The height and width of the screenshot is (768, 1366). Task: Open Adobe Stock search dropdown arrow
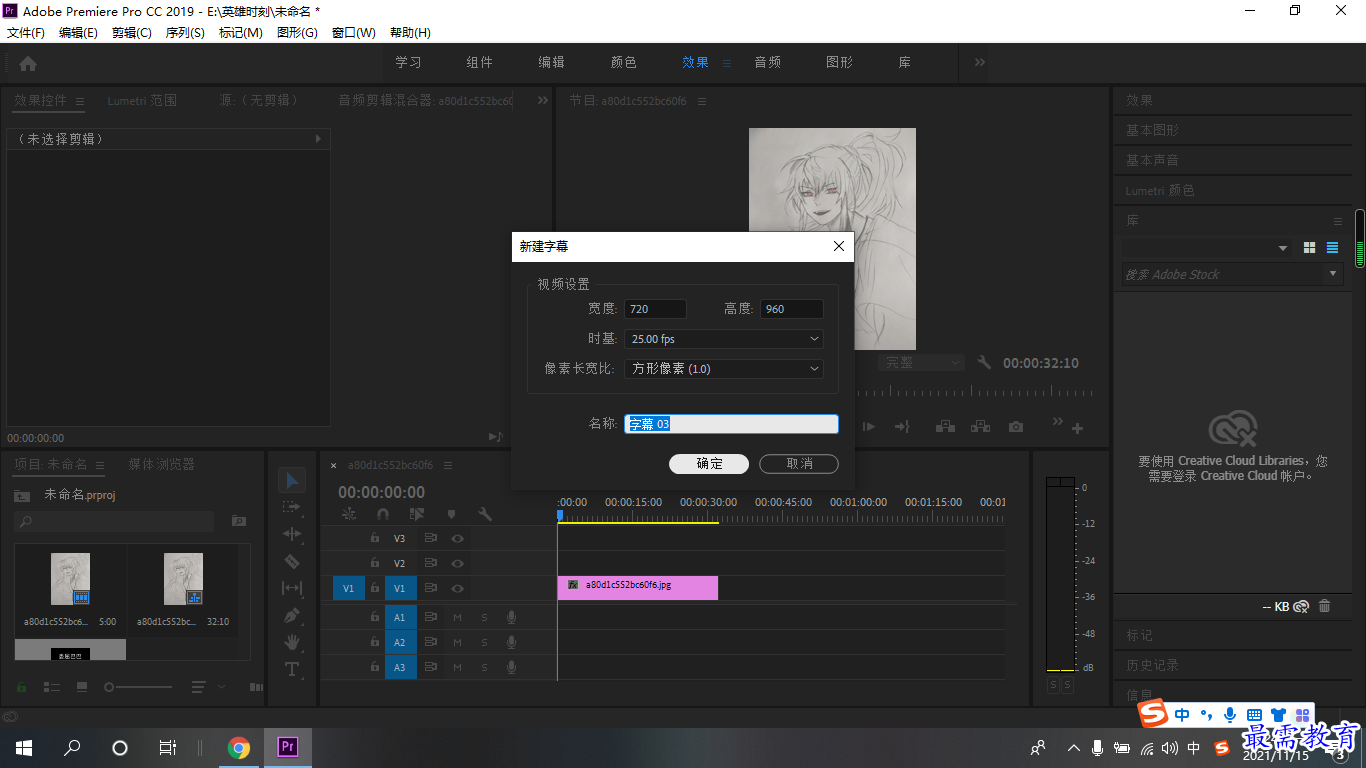tap(1333, 274)
